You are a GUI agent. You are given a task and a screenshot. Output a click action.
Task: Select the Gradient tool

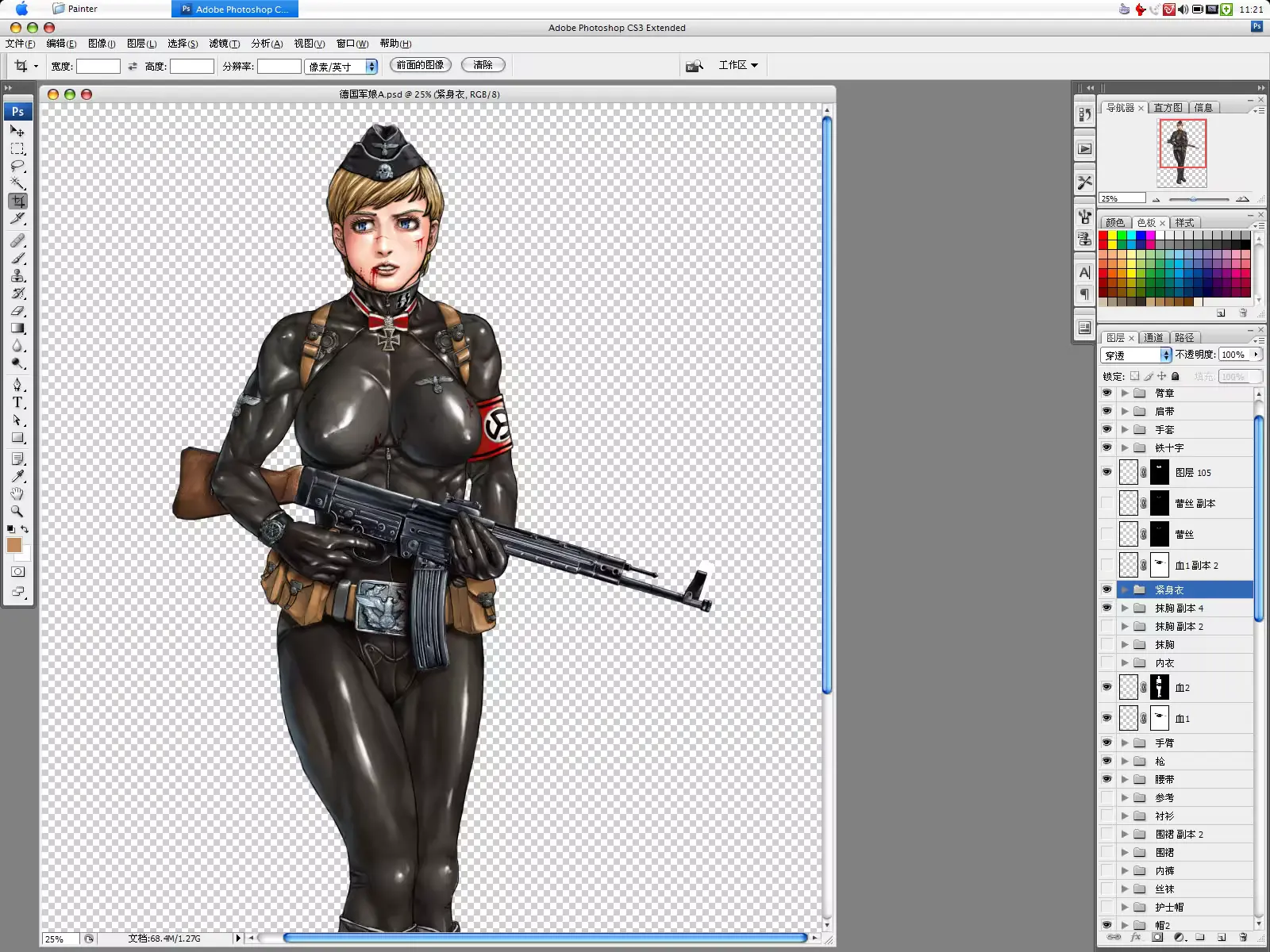click(17, 328)
